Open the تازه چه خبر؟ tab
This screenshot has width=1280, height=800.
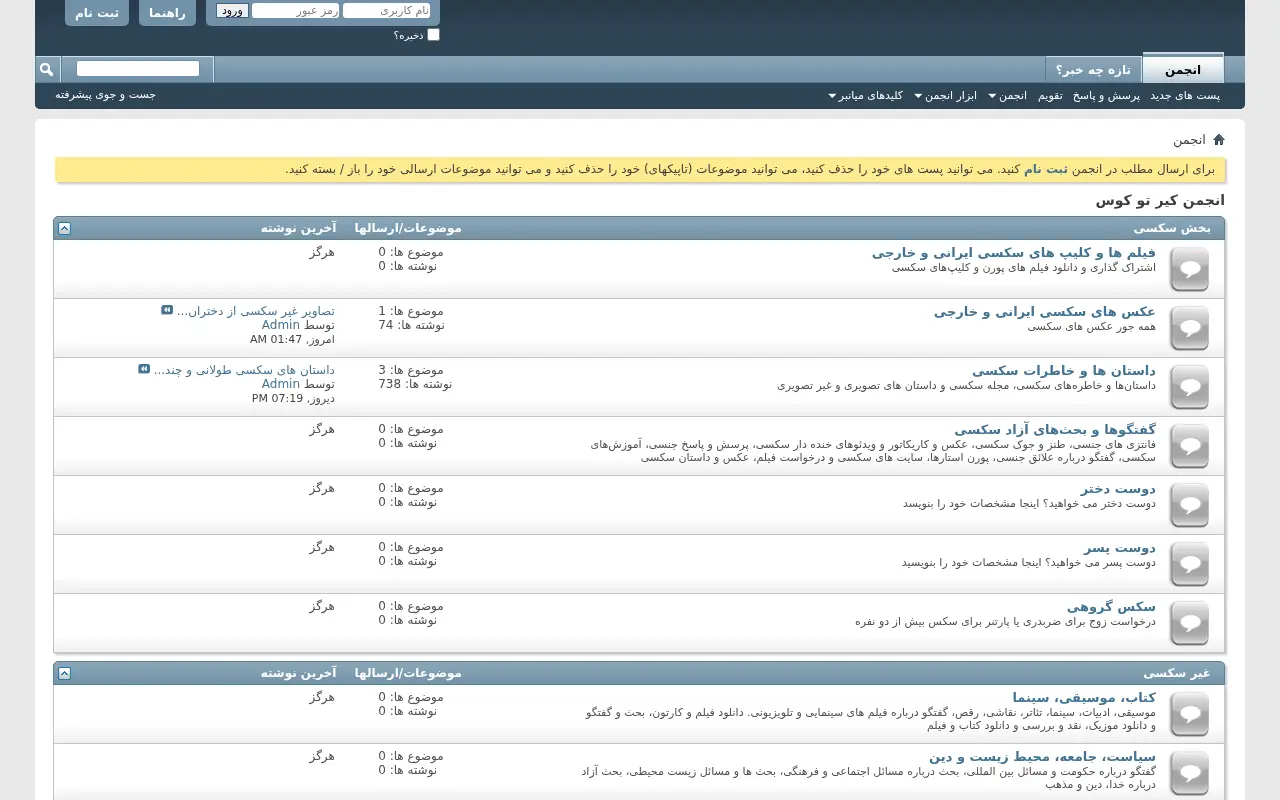tap(1093, 70)
